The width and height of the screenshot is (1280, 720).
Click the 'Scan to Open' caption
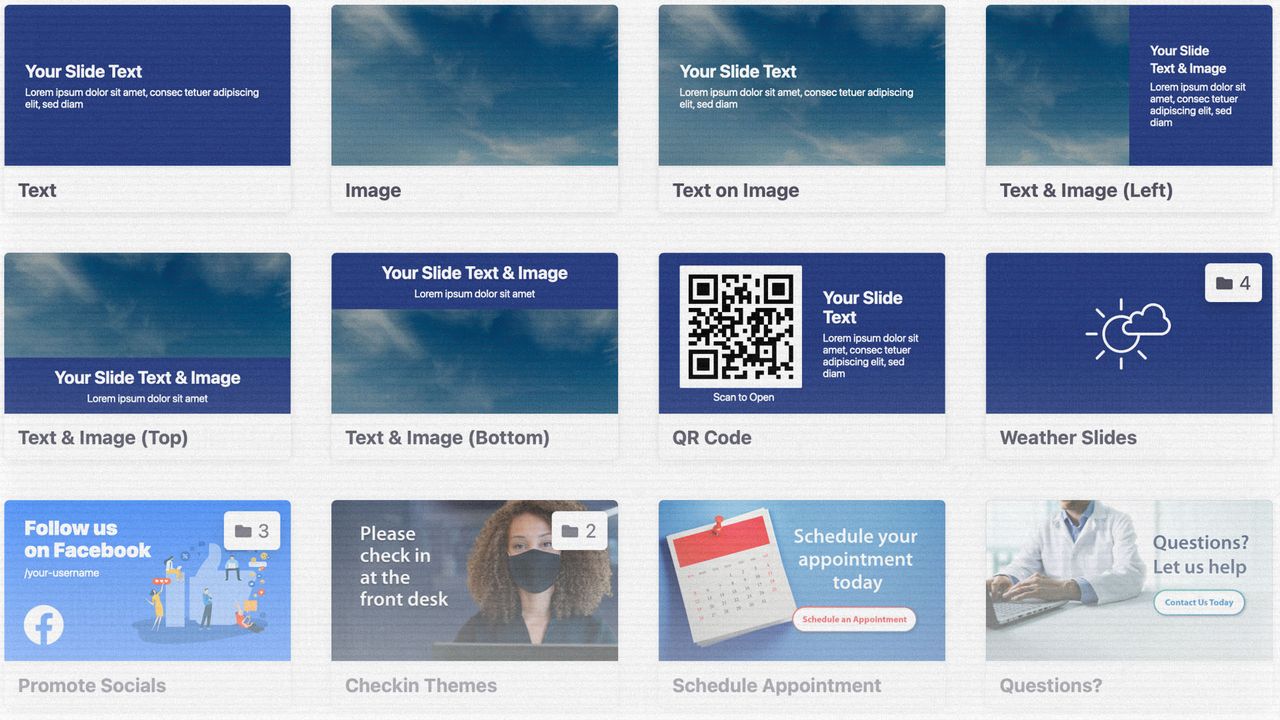click(743, 397)
